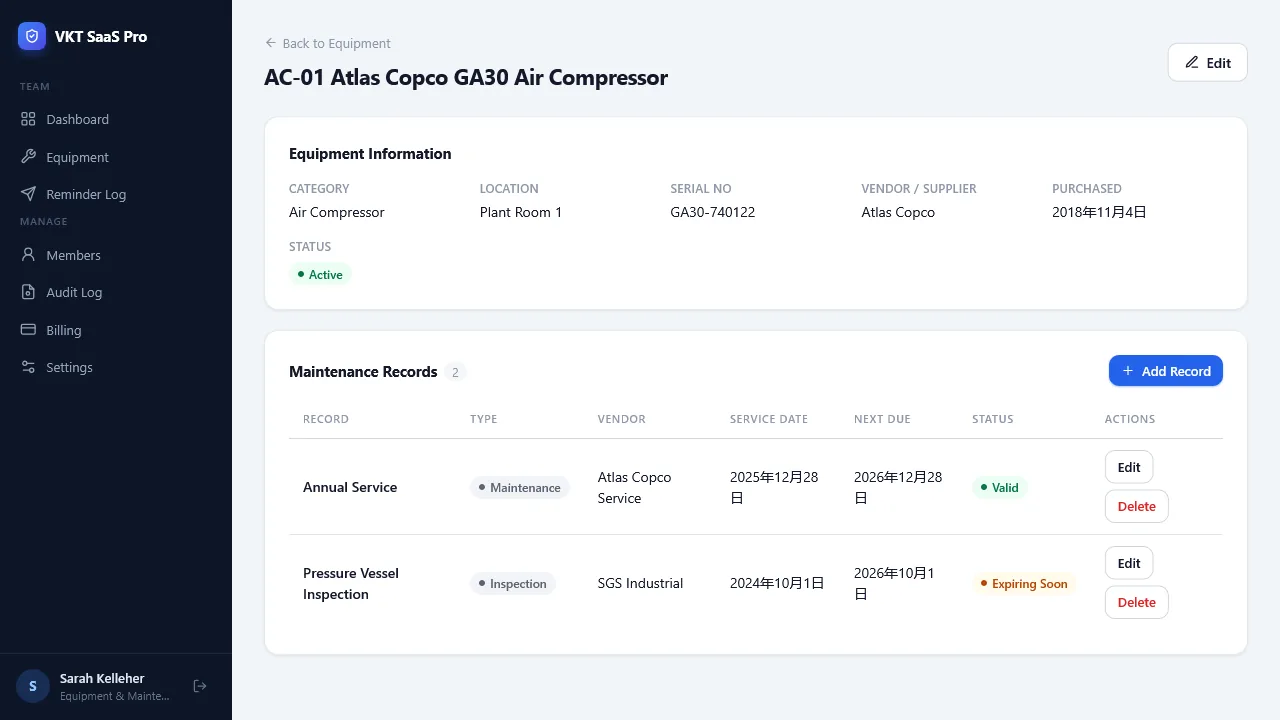
Task: Click the Active status badge
Action: 320,274
